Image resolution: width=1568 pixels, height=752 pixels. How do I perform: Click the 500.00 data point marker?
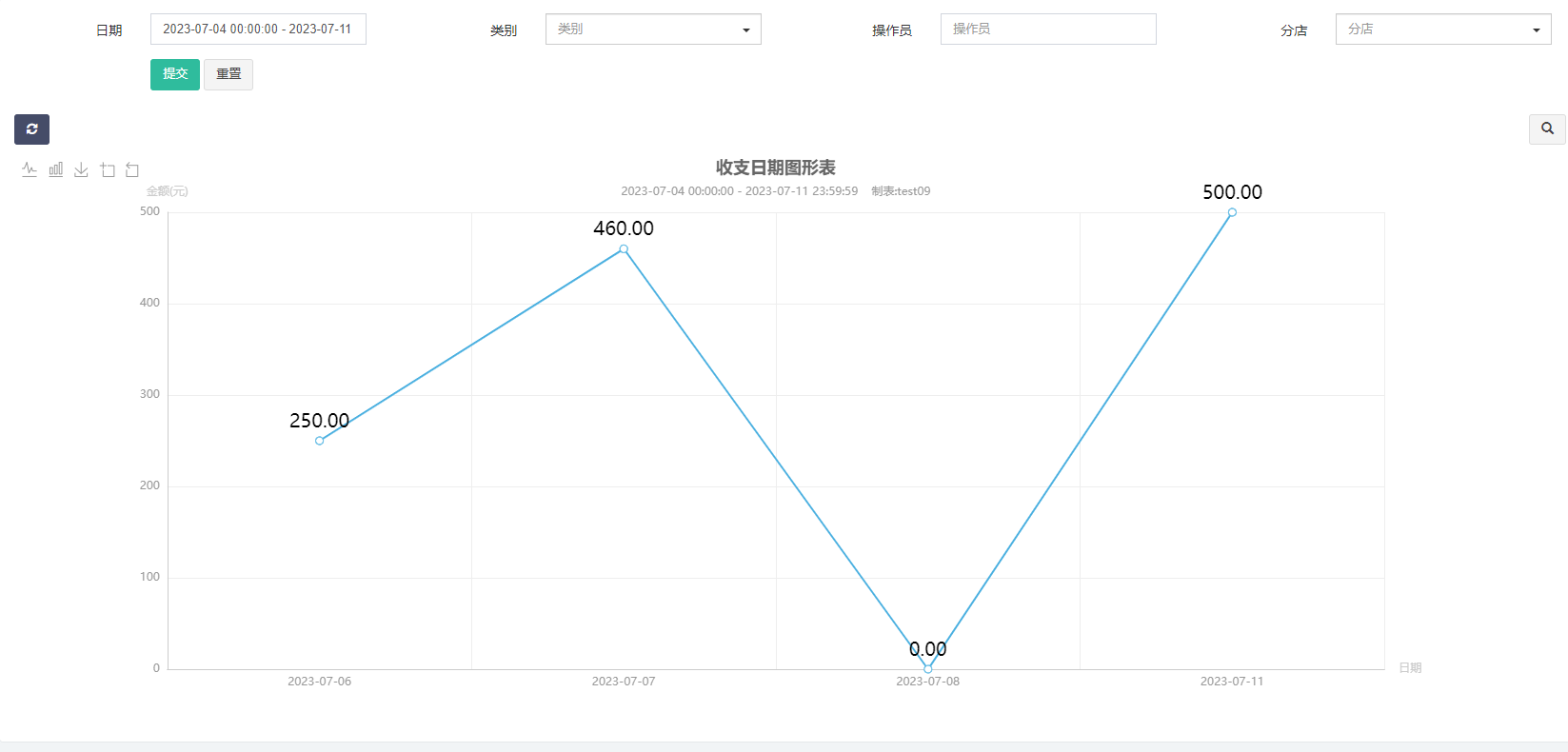(x=1232, y=212)
